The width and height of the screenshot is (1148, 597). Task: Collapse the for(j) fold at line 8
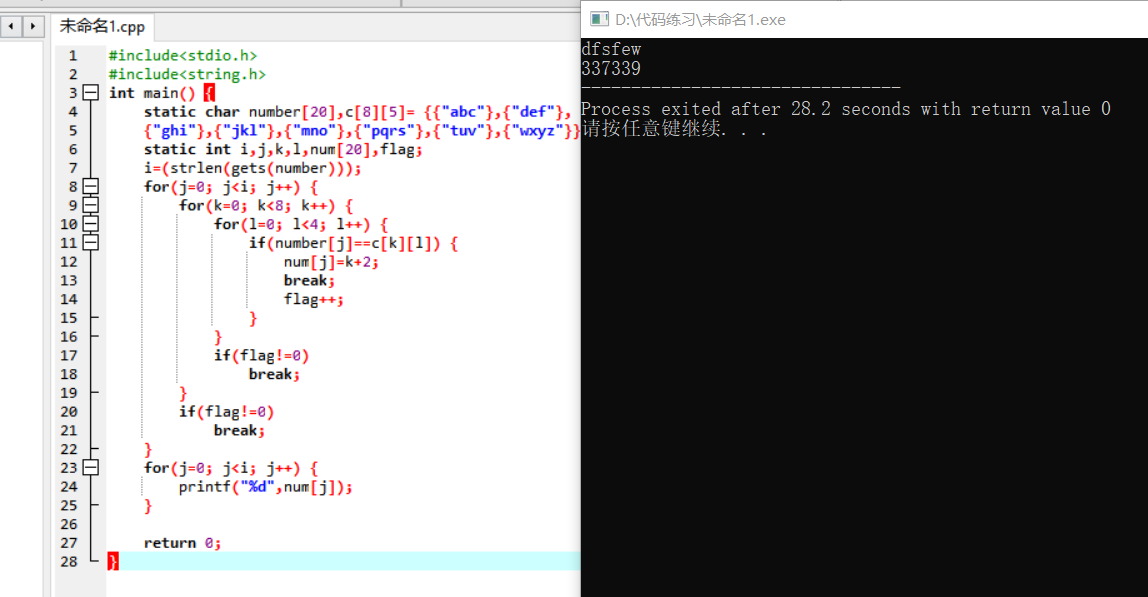[91, 187]
